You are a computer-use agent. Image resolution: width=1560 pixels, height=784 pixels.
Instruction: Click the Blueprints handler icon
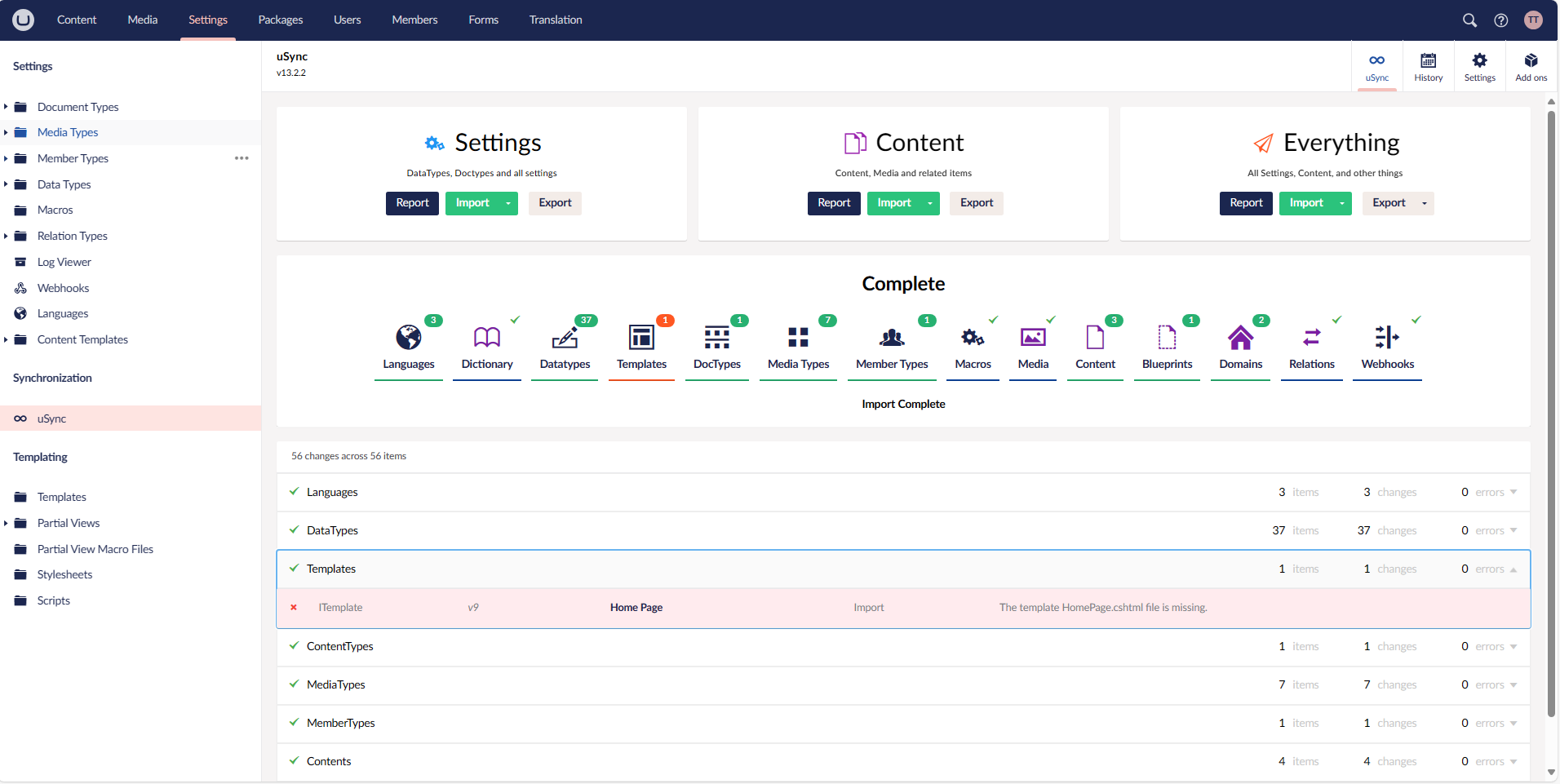pos(1167,337)
